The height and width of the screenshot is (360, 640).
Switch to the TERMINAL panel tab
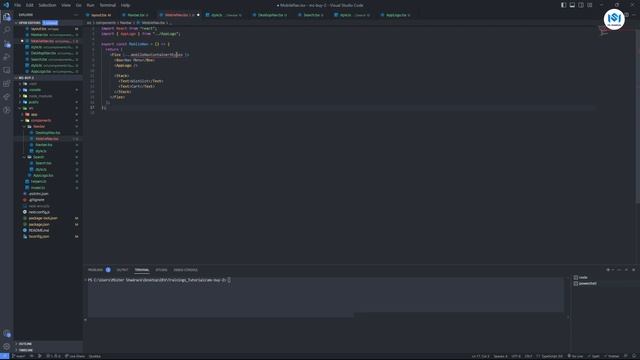pyautogui.click(x=142, y=270)
